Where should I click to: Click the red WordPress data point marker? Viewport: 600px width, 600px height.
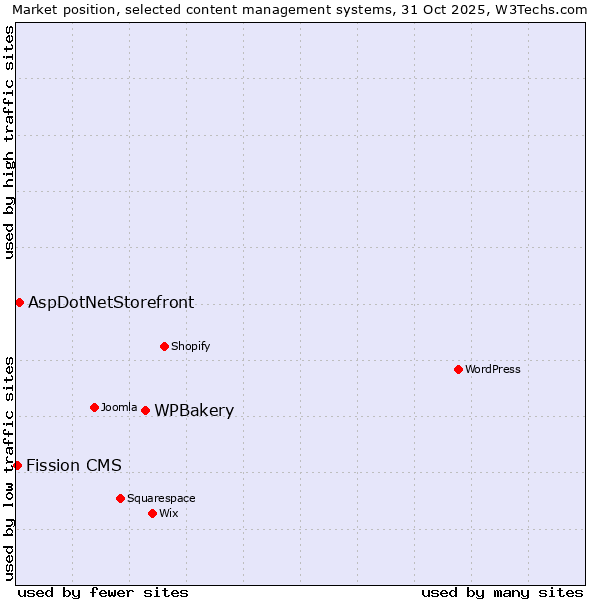tap(458, 369)
